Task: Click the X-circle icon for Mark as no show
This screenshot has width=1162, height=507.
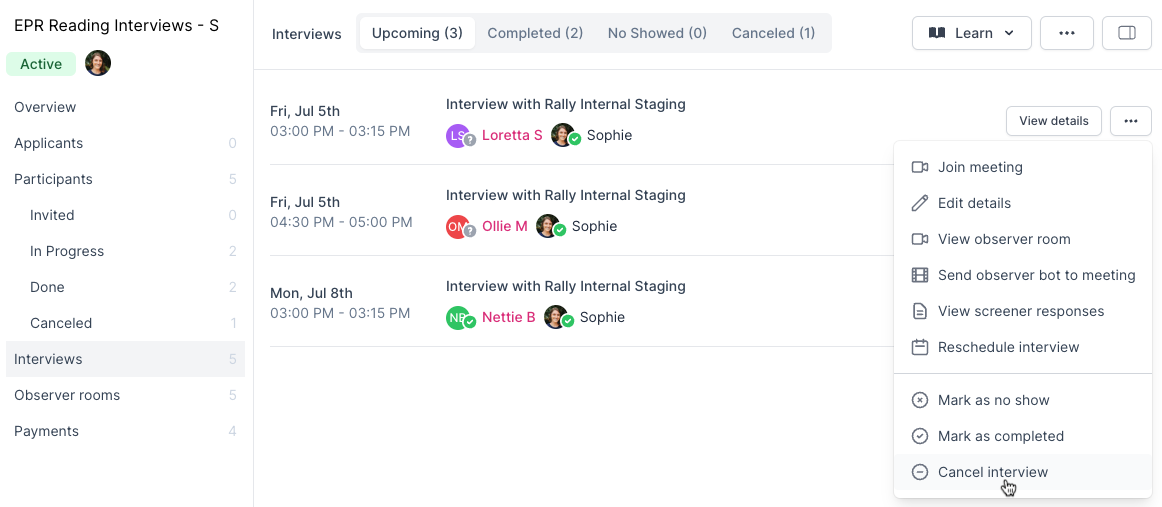Action: coord(920,400)
